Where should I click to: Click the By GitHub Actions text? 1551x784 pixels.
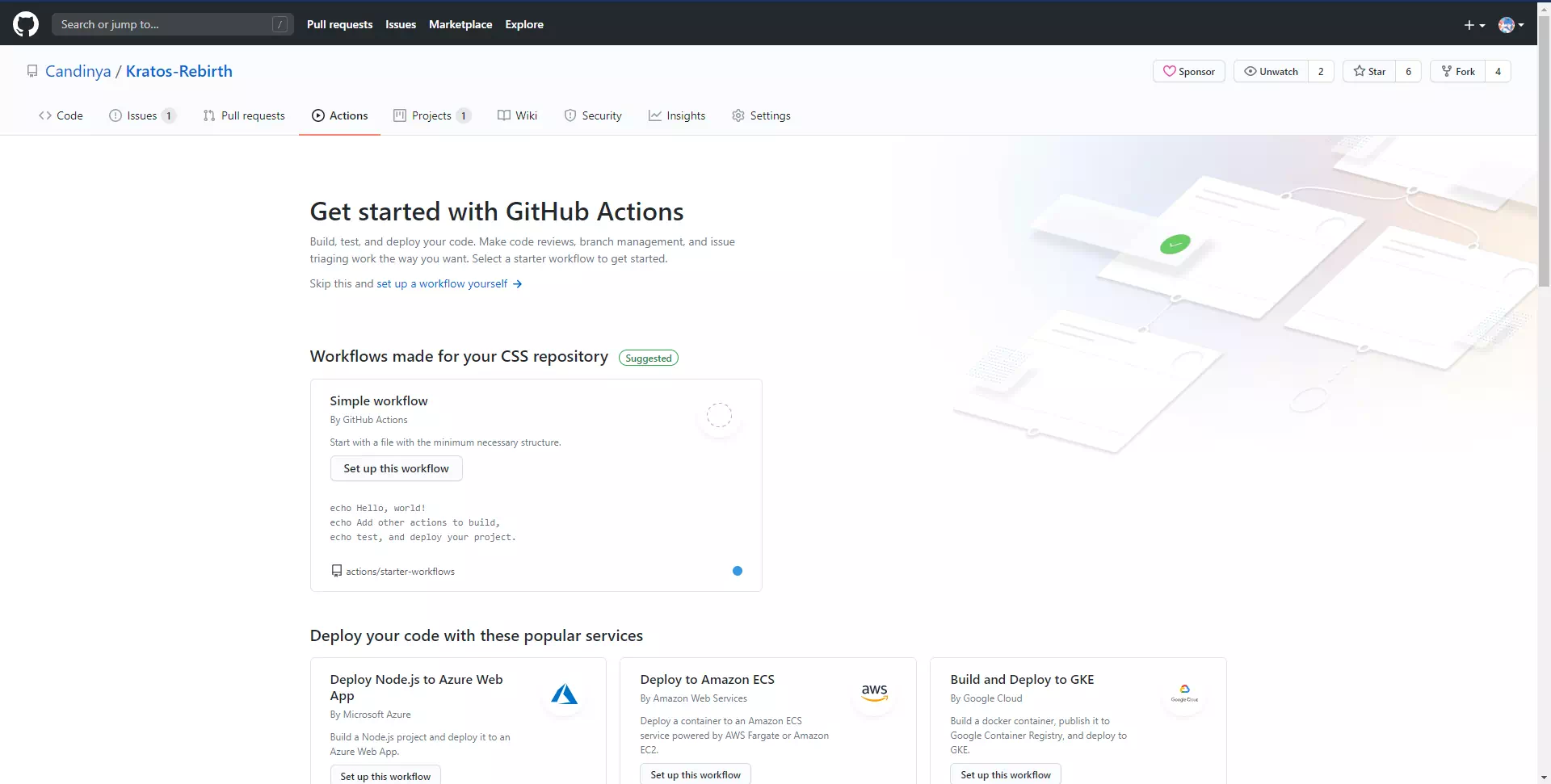[368, 420]
